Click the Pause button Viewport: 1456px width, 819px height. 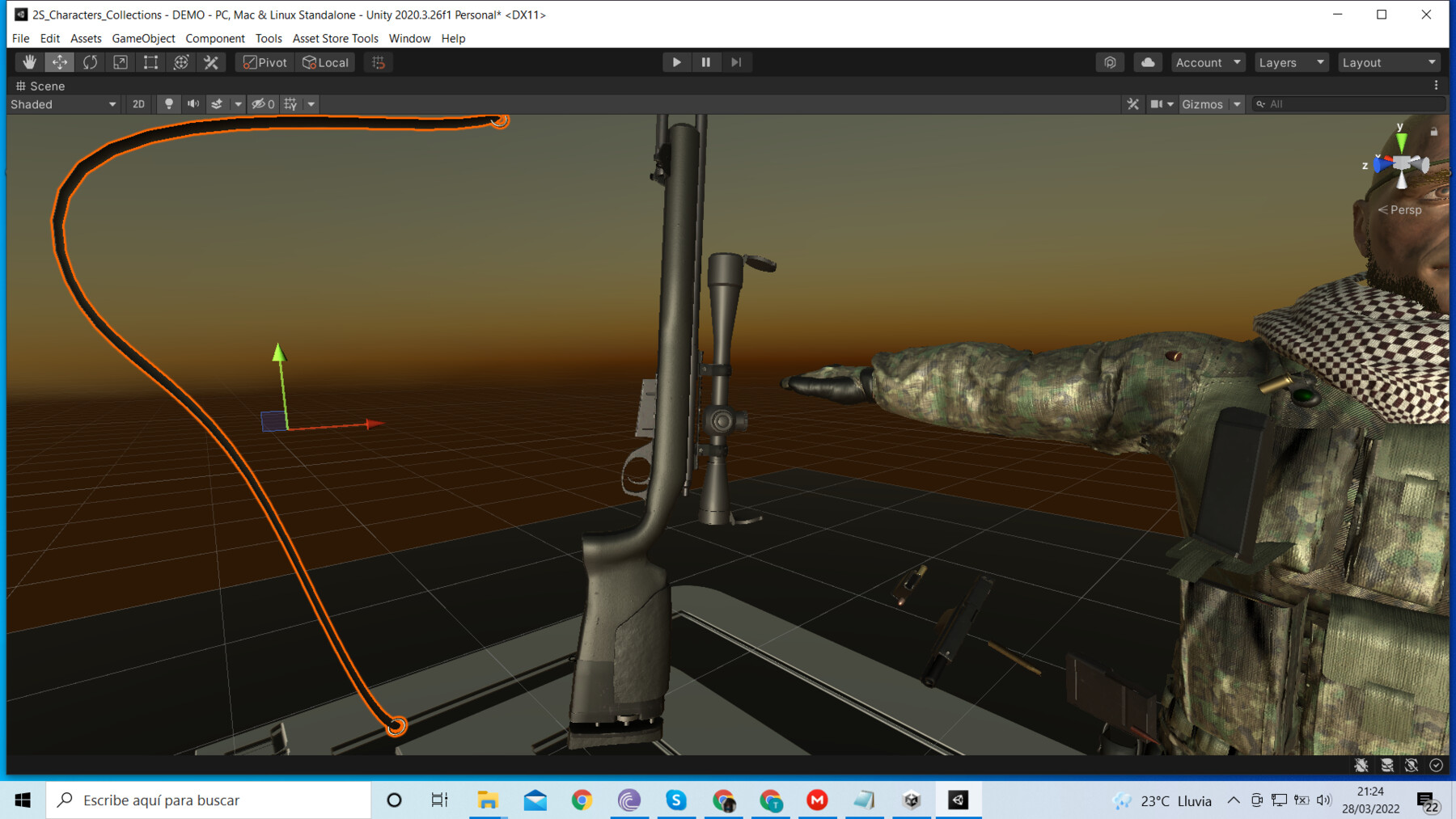point(706,62)
